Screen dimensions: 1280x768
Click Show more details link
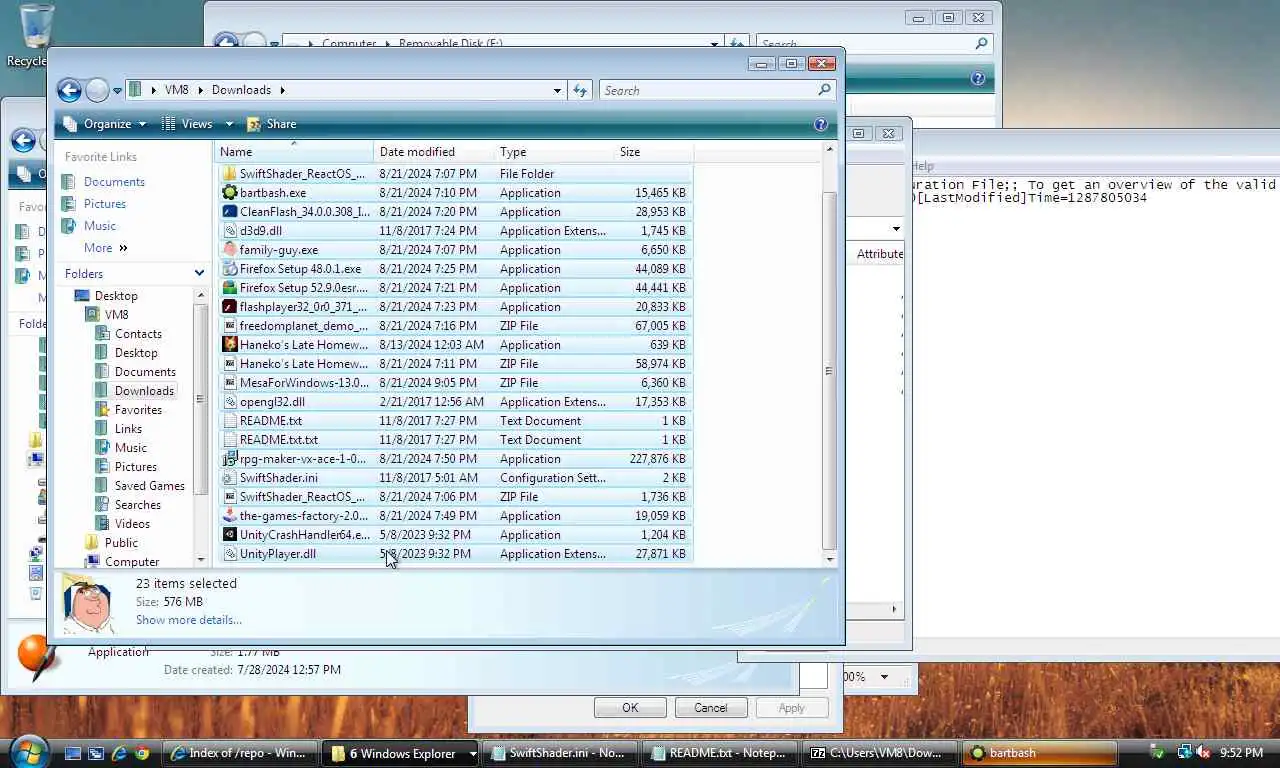pos(189,620)
